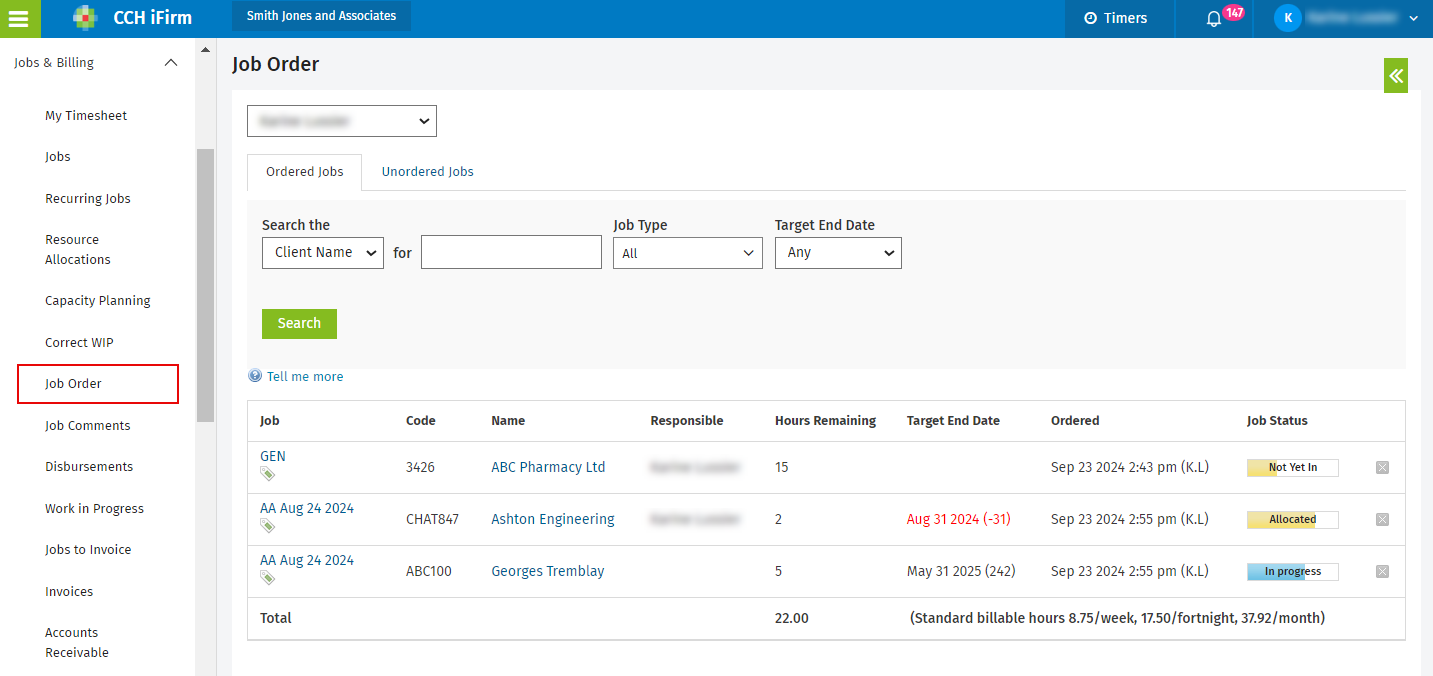
Task: Click the In progress status bar
Action: click(1292, 571)
